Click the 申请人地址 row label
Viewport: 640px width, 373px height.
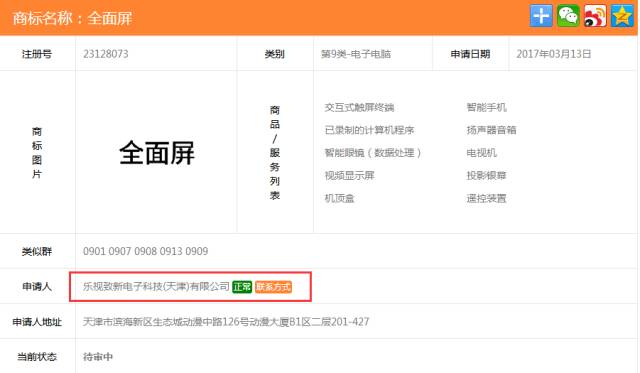click(x=37, y=322)
